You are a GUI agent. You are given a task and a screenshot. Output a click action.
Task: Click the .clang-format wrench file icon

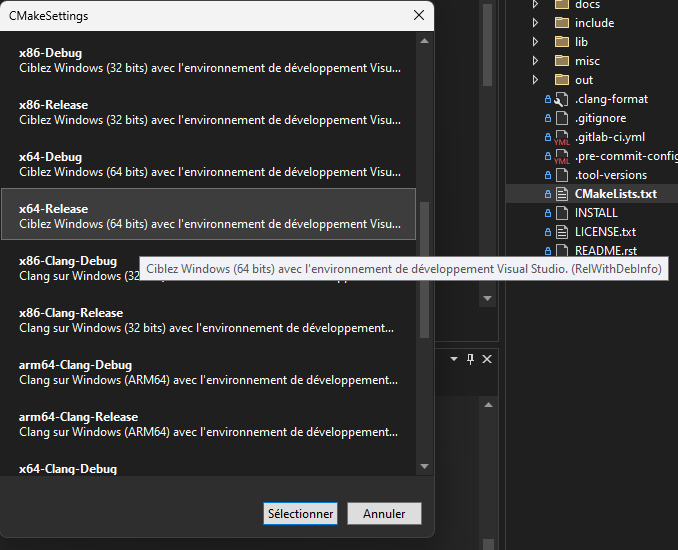point(561,99)
